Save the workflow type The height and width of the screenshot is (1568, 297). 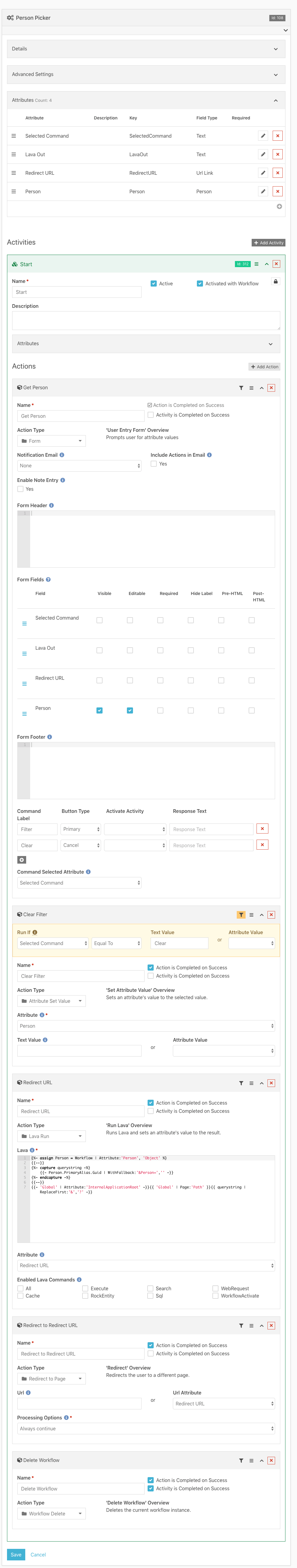click(16, 1555)
